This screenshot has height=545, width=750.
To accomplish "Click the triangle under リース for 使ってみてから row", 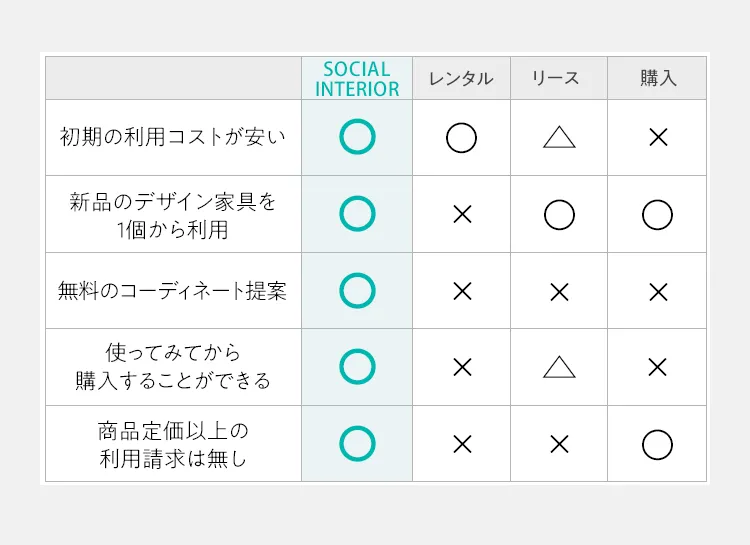I will [x=559, y=367].
